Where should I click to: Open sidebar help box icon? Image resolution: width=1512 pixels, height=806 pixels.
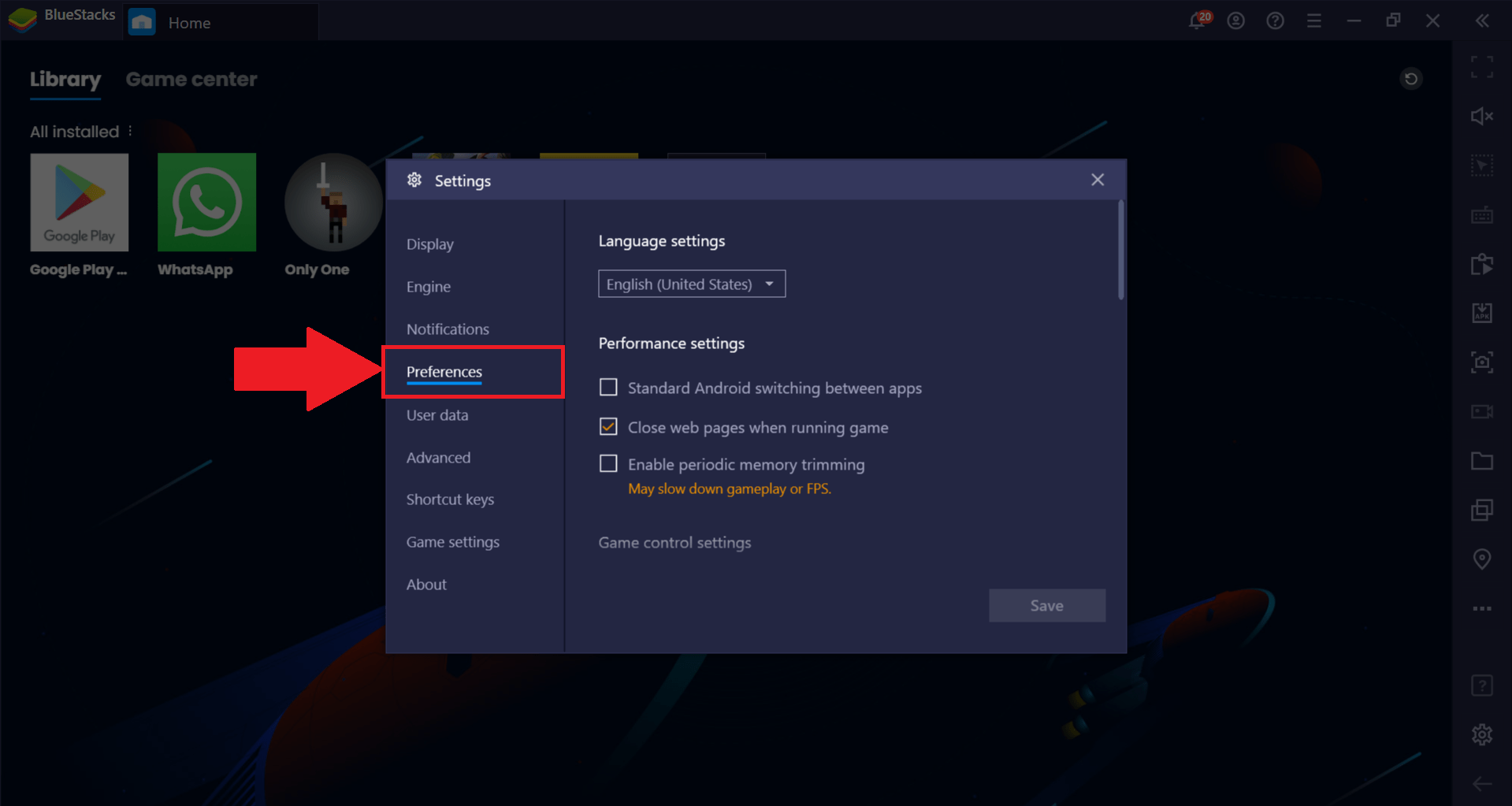click(x=1482, y=685)
